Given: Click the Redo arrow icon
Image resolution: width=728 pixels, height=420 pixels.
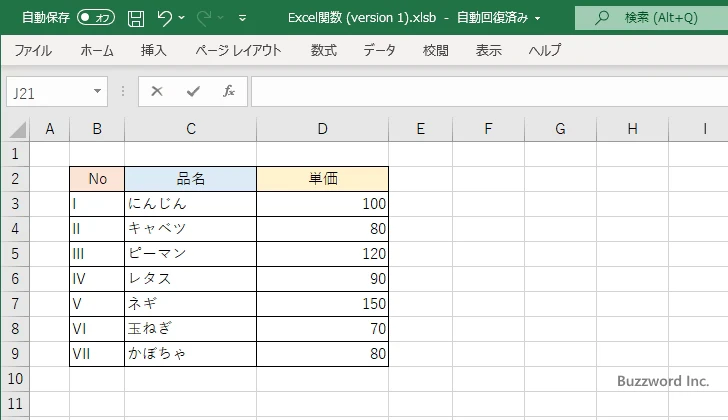Looking at the screenshot, I should (204, 18).
